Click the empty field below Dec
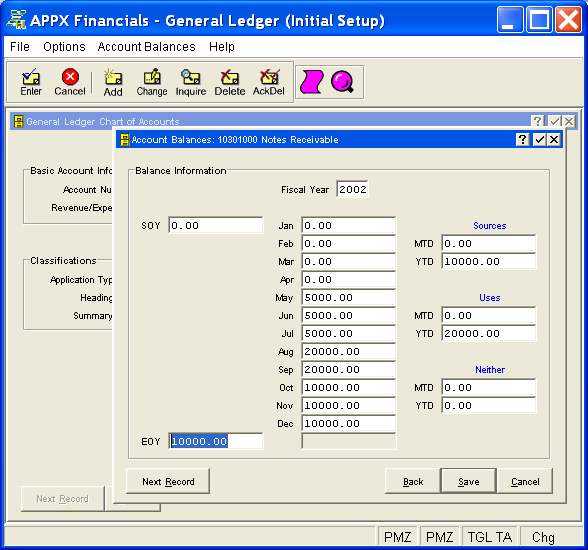The height and width of the screenshot is (550, 588). coord(348,441)
